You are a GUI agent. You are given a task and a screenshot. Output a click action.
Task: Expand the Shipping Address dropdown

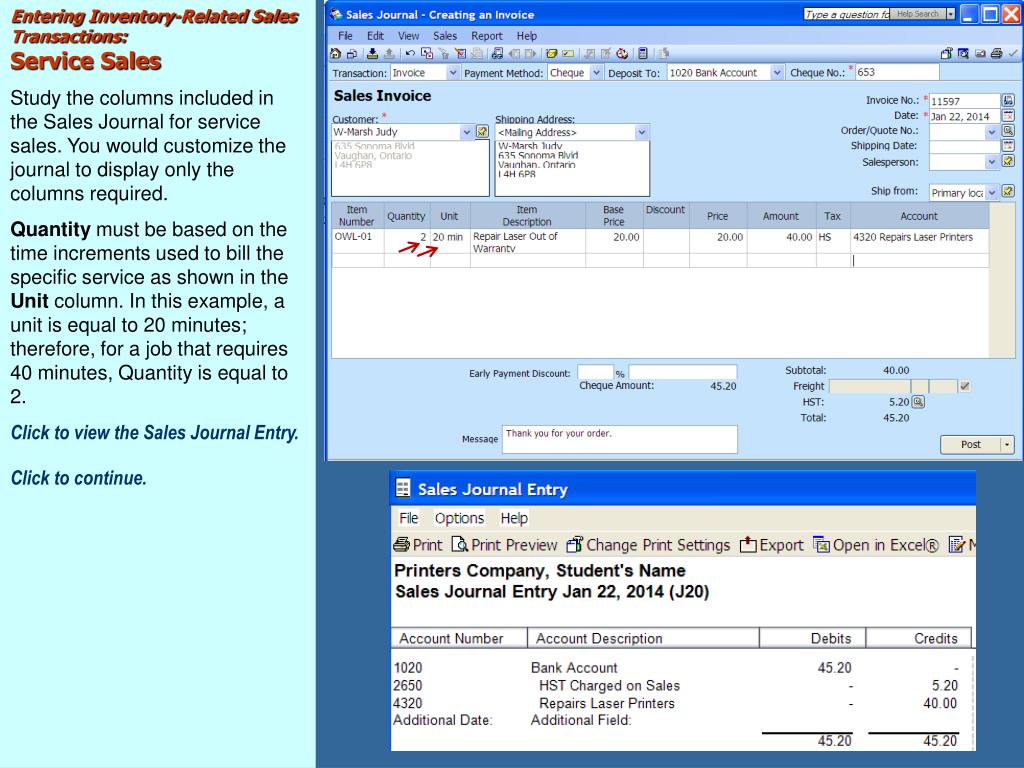(x=642, y=132)
